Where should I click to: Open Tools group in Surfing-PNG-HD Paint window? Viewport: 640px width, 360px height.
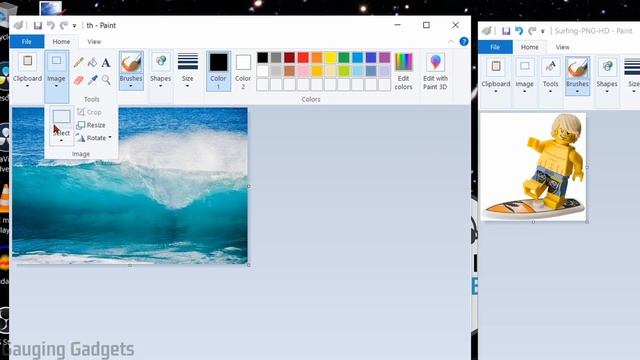coord(550,76)
